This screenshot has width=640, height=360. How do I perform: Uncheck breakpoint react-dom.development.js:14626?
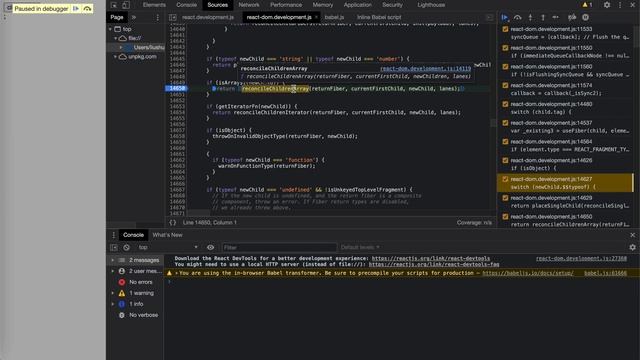505,160
